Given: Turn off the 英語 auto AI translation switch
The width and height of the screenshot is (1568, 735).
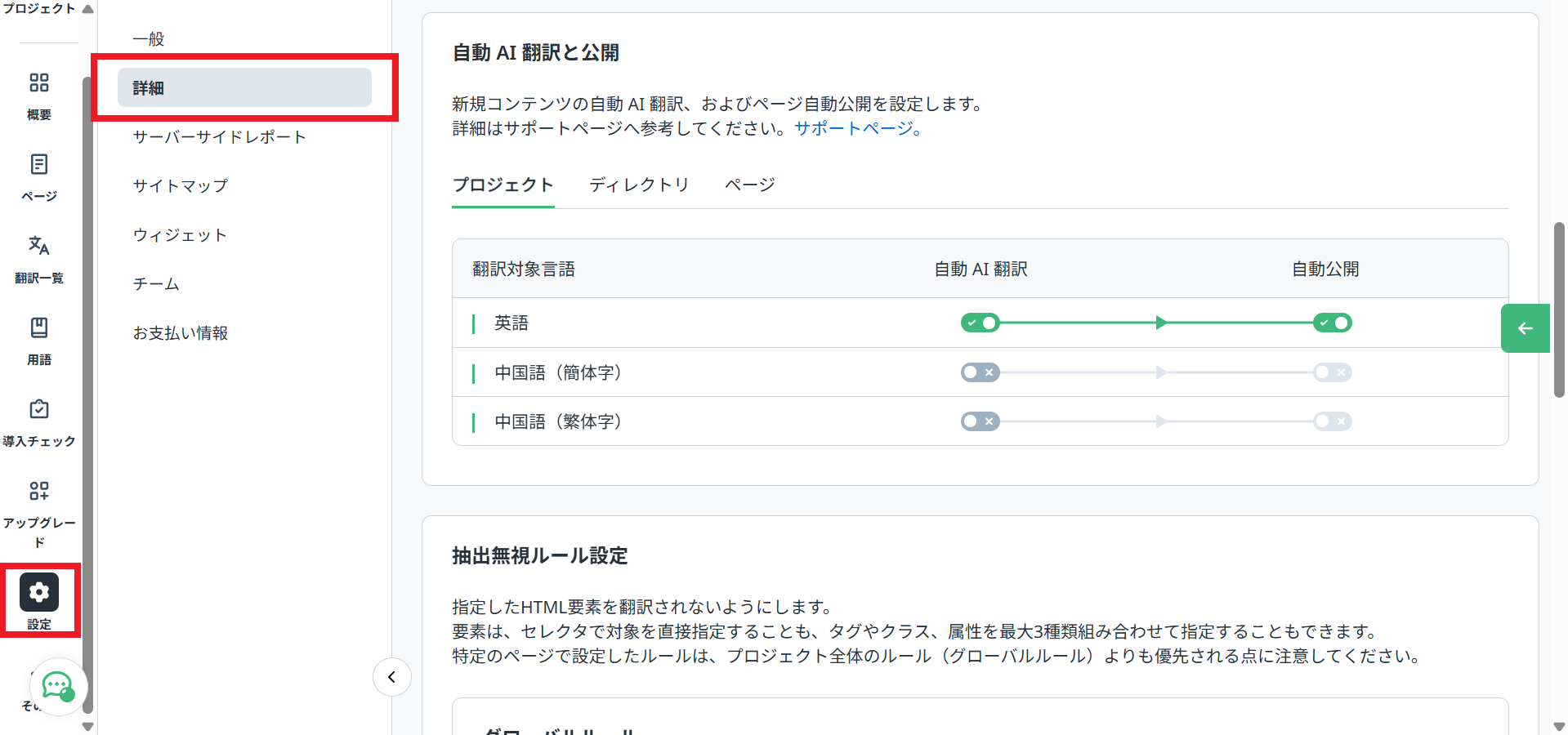Looking at the screenshot, I should (x=980, y=323).
